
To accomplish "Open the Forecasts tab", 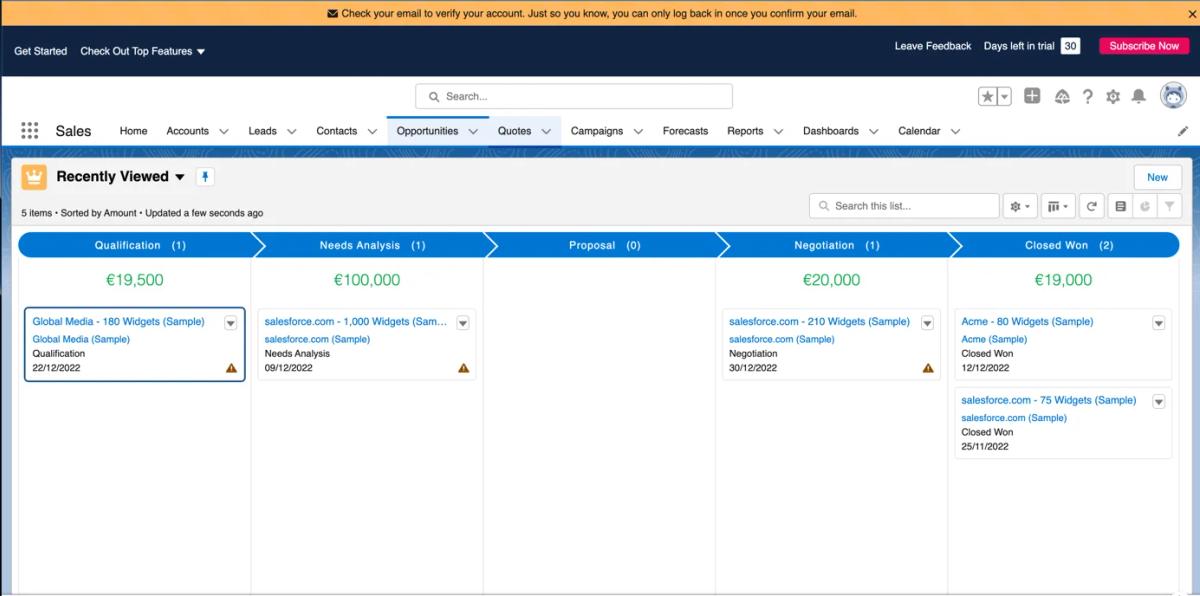I will [685, 131].
